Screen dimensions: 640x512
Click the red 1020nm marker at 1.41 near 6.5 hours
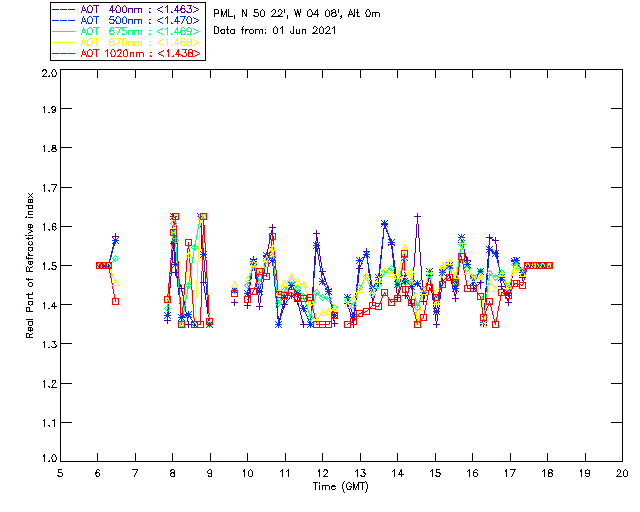(x=116, y=301)
